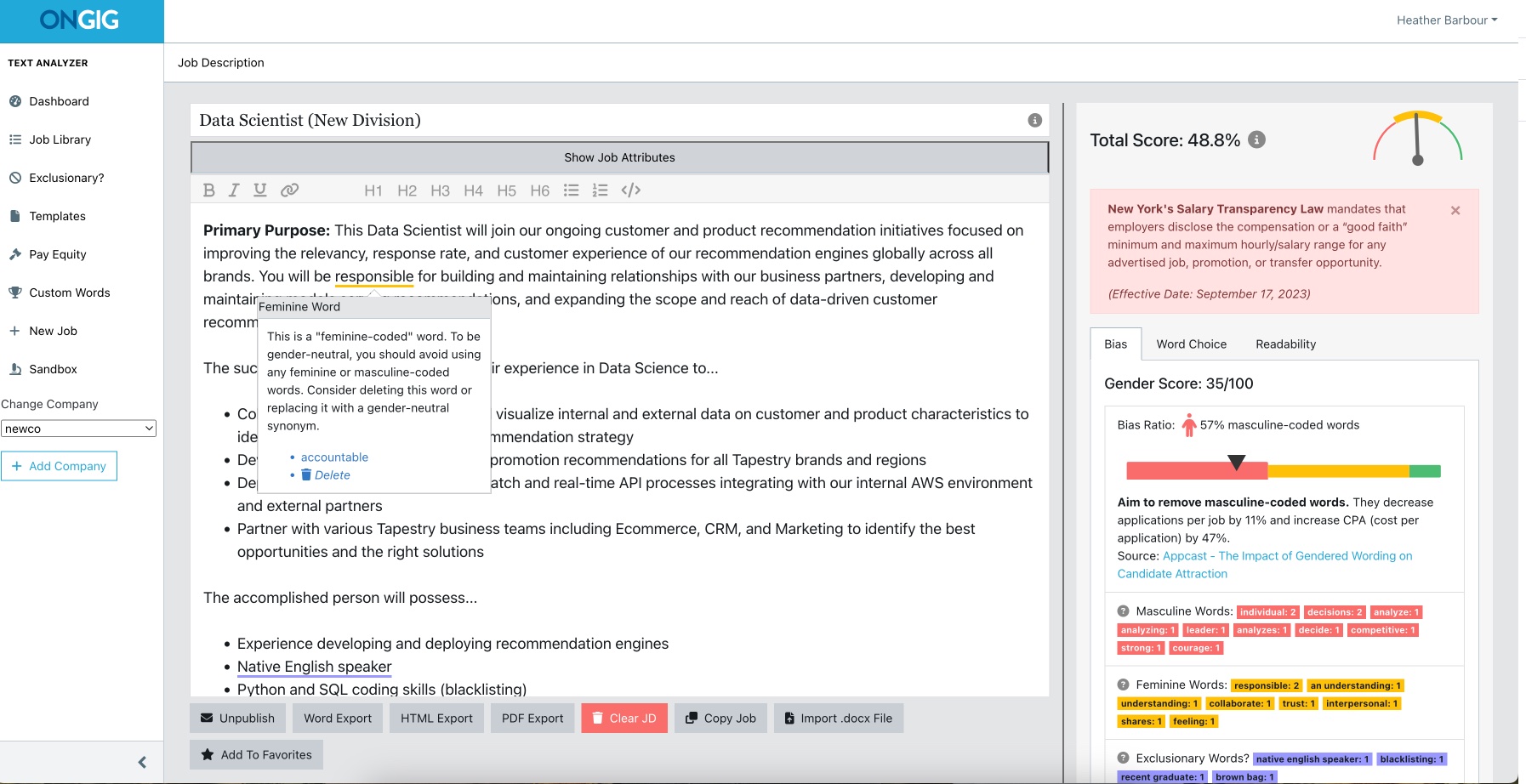The image size is (1526, 784).
Task: Open Templates in the sidebar
Action: [x=57, y=216]
